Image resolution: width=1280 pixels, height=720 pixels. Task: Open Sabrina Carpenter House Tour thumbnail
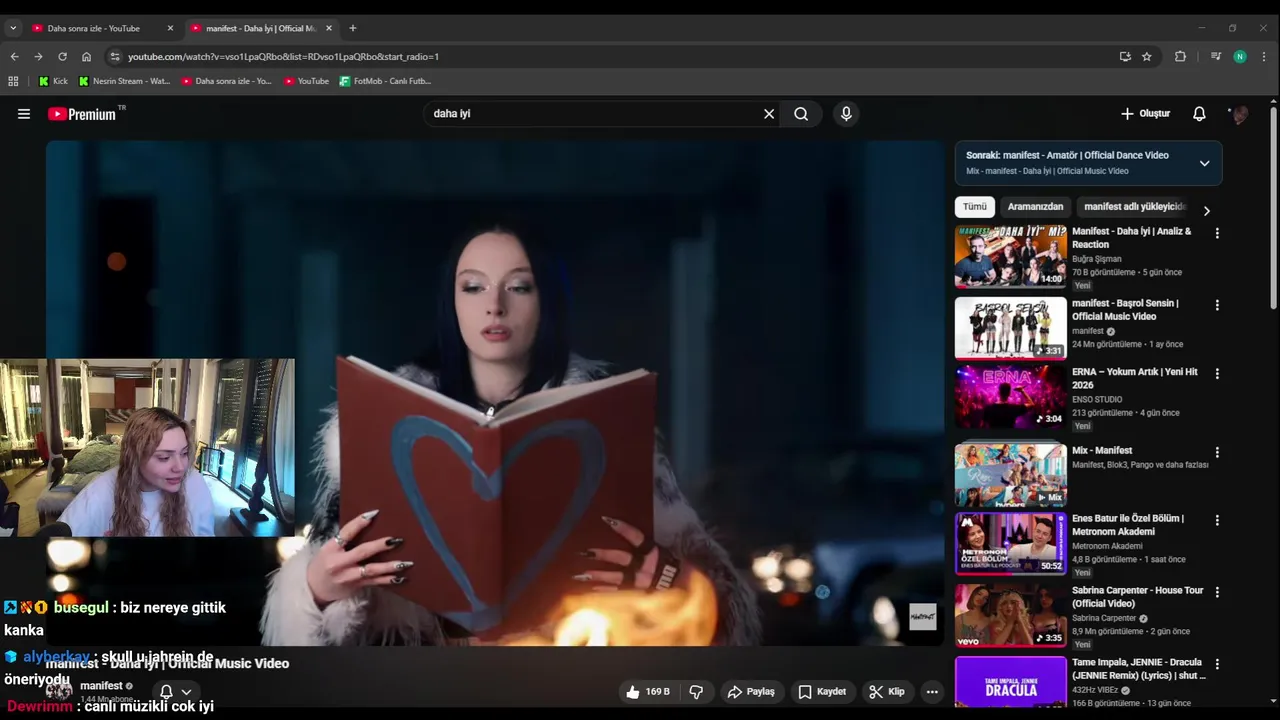tap(1010, 616)
